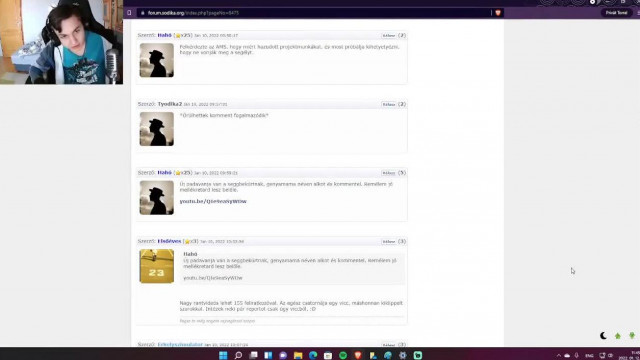Open the Brave browser icon in the taskbar

point(358,355)
